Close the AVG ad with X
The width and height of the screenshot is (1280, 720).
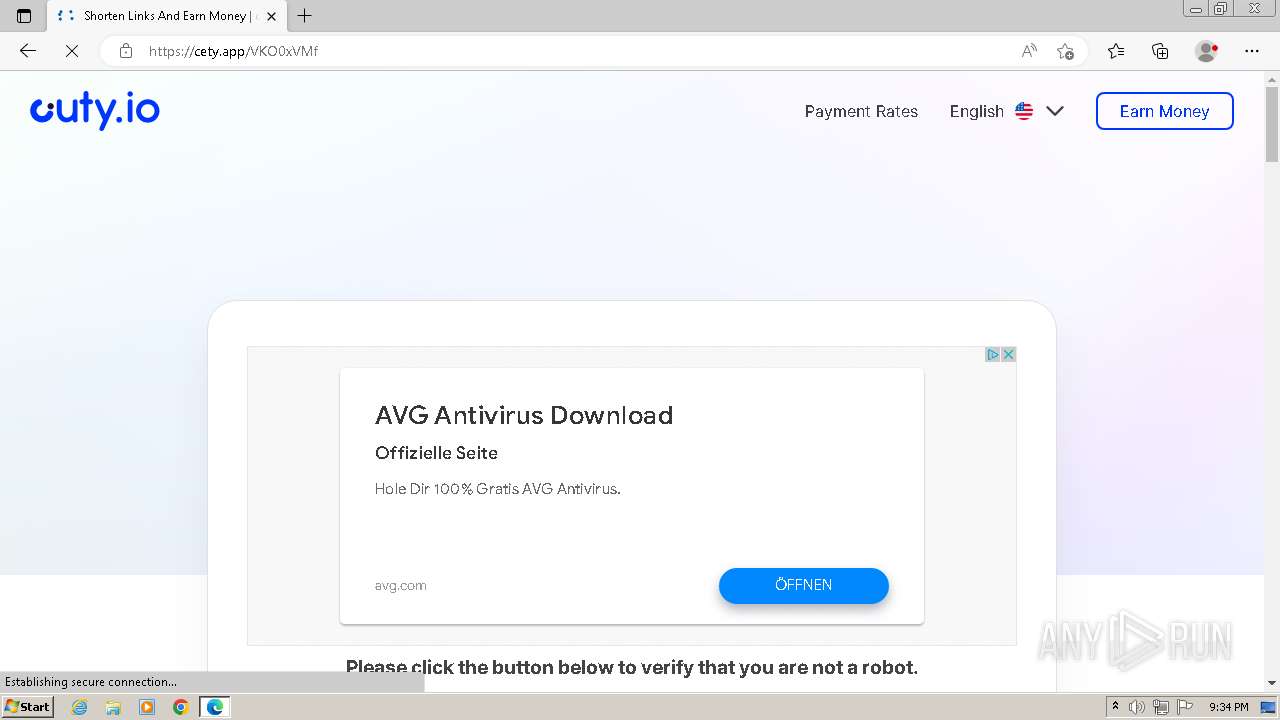coord(1009,354)
